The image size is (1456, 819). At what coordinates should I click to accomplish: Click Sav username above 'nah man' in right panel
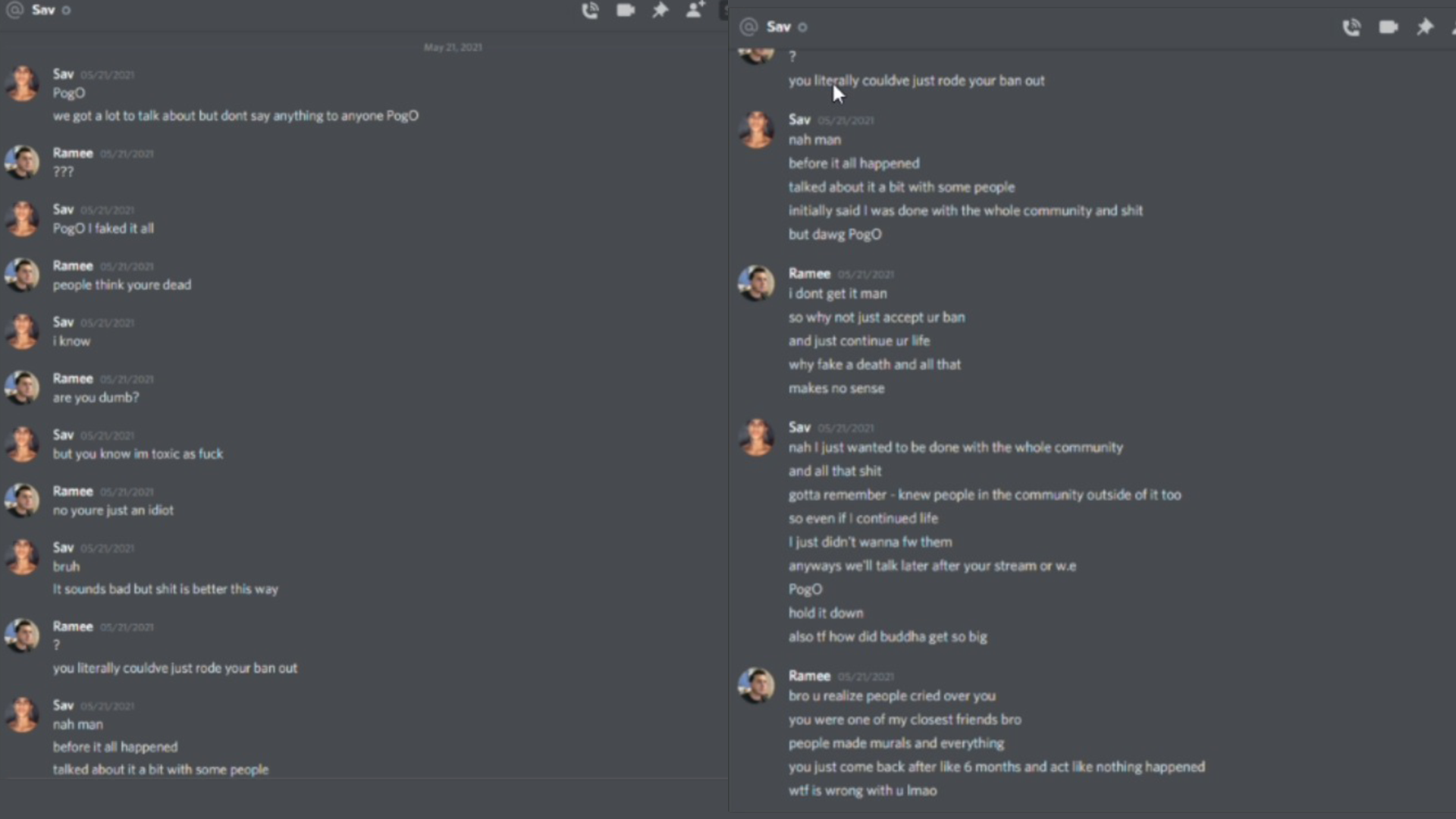click(x=799, y=120)
